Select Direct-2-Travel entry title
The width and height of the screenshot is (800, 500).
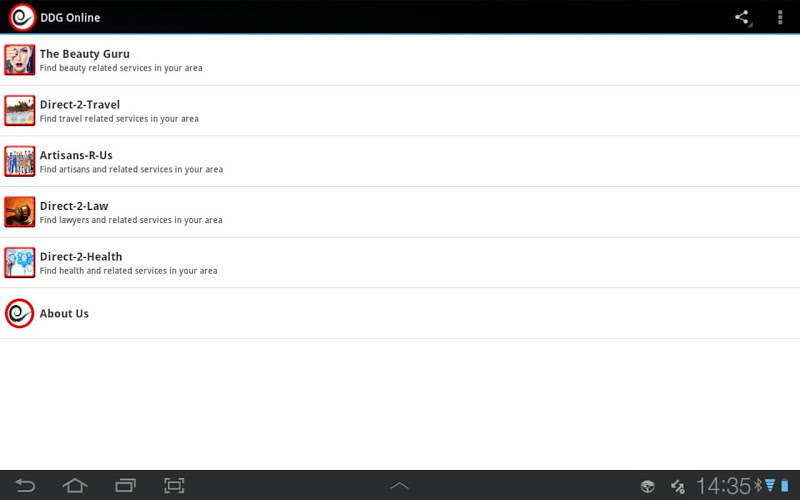(x=80, y=104)
